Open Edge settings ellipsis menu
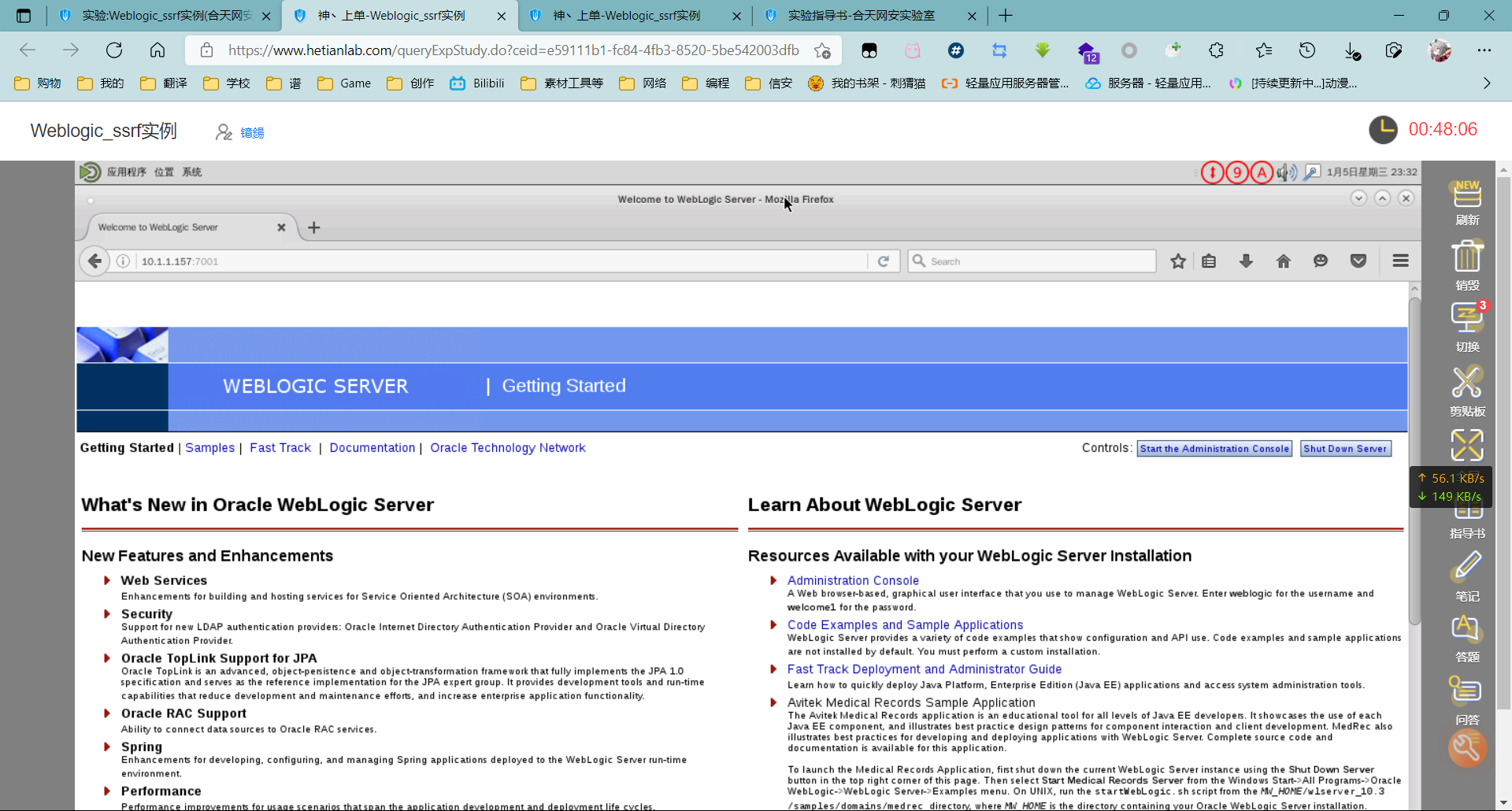Viewport: 1512px width, 811px height. (1484, 50)
